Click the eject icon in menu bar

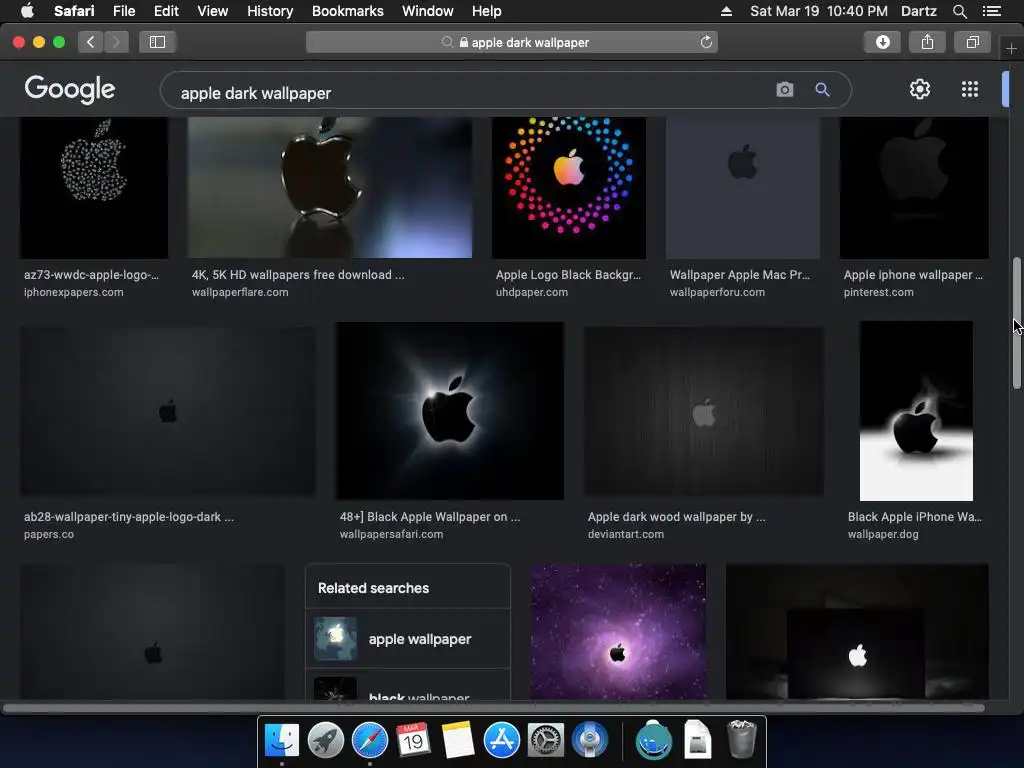tap(726, 11)
